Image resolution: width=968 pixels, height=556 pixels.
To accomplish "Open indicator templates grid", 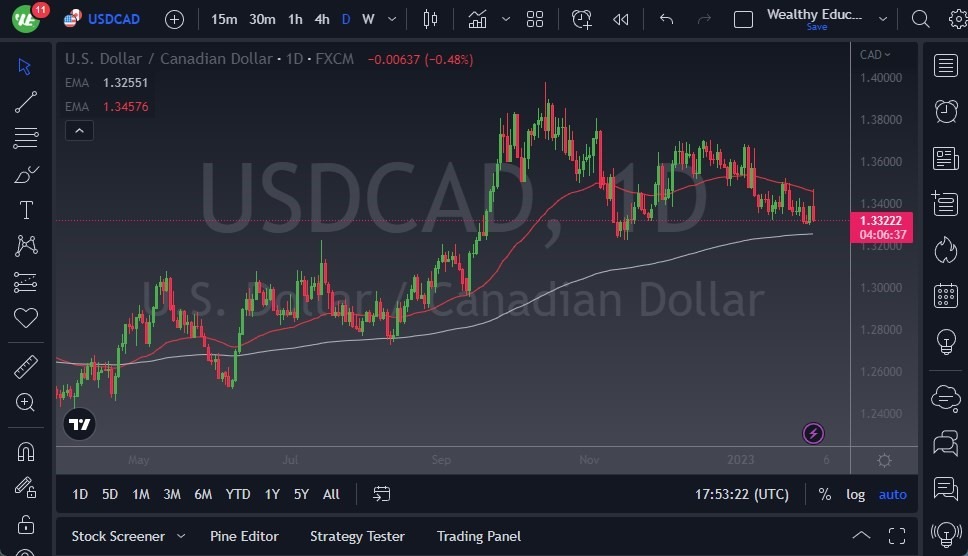I will click(x=535, y=20).
